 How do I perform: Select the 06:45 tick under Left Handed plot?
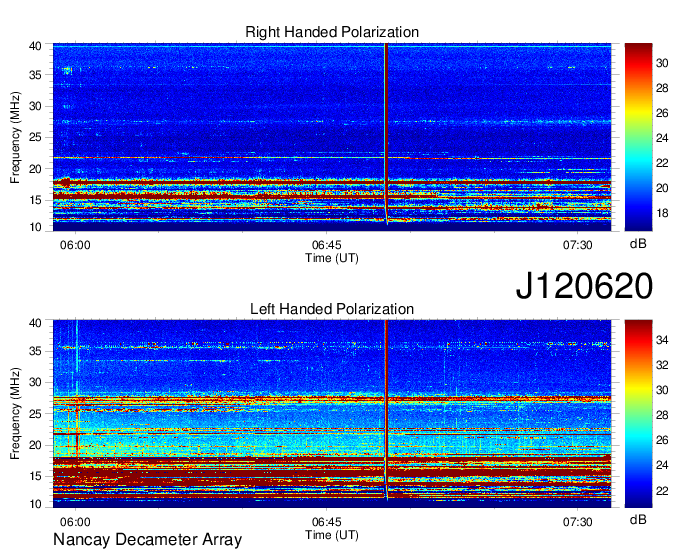click(x=327, y=522)
